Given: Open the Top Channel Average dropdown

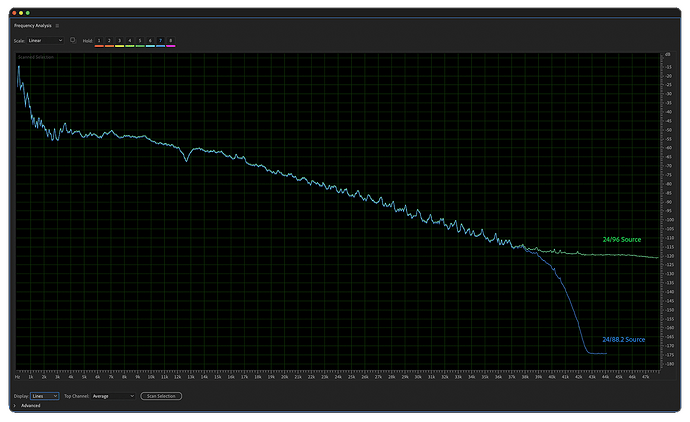Looking at the screenshot, I should point(113,396).
